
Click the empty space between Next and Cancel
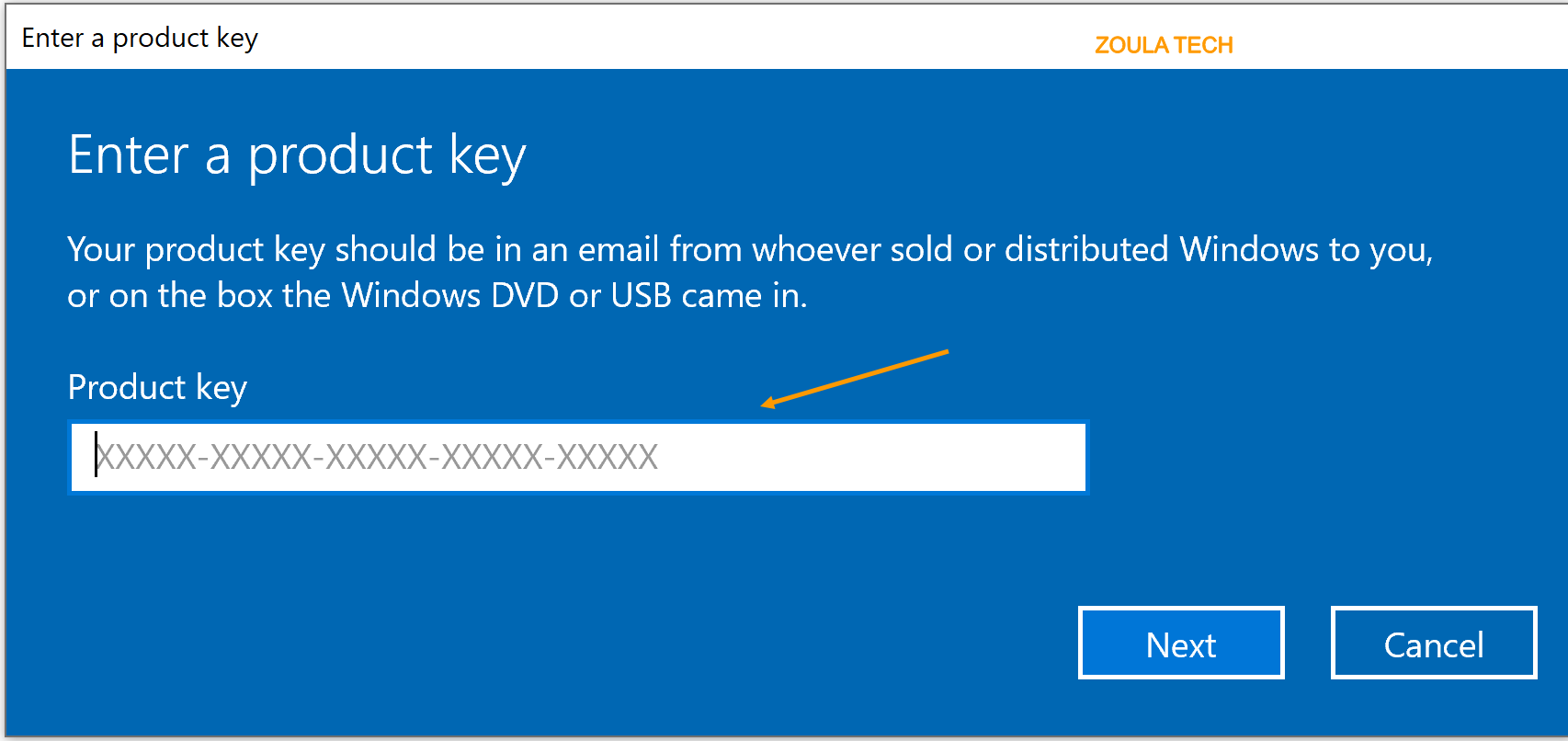click(x=1307, y=643)
